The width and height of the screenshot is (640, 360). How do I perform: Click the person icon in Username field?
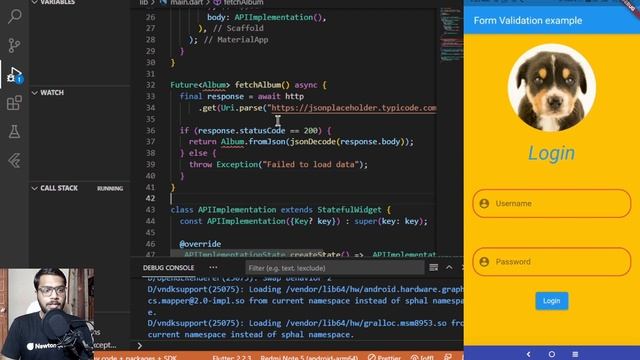click(x=484, y=203)
